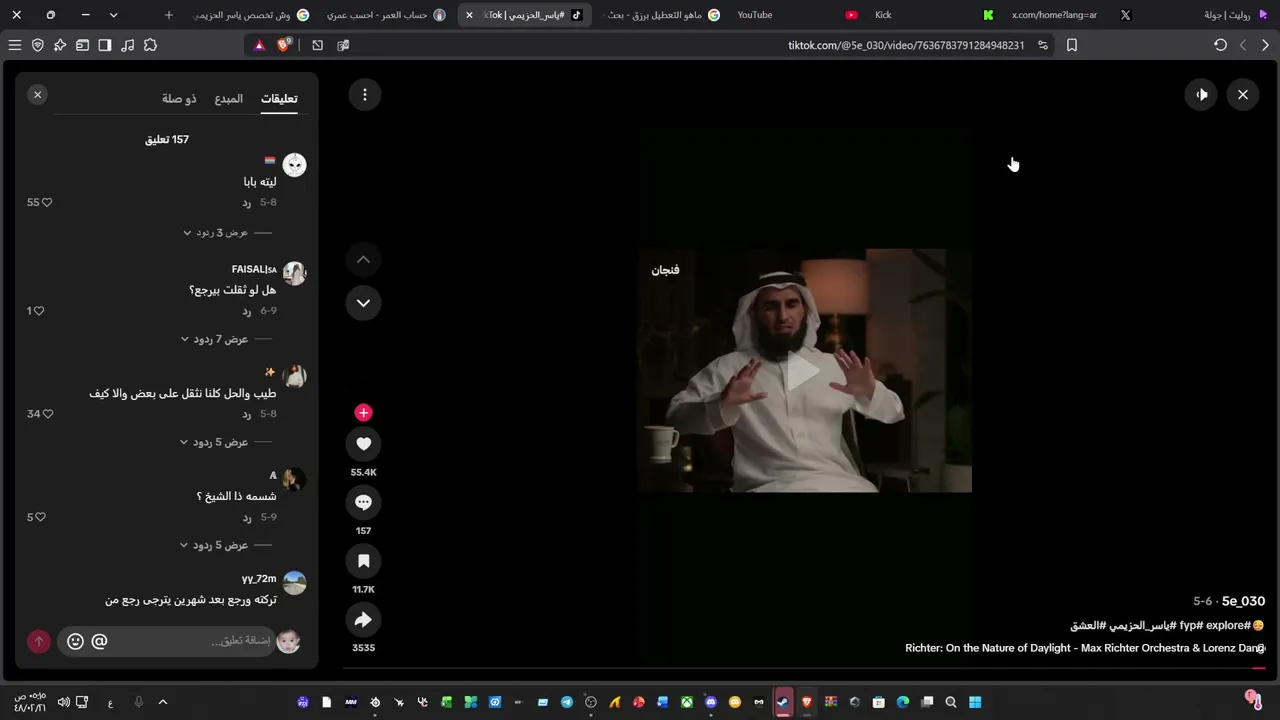Open the three-dot video options menu

(365, 94)
